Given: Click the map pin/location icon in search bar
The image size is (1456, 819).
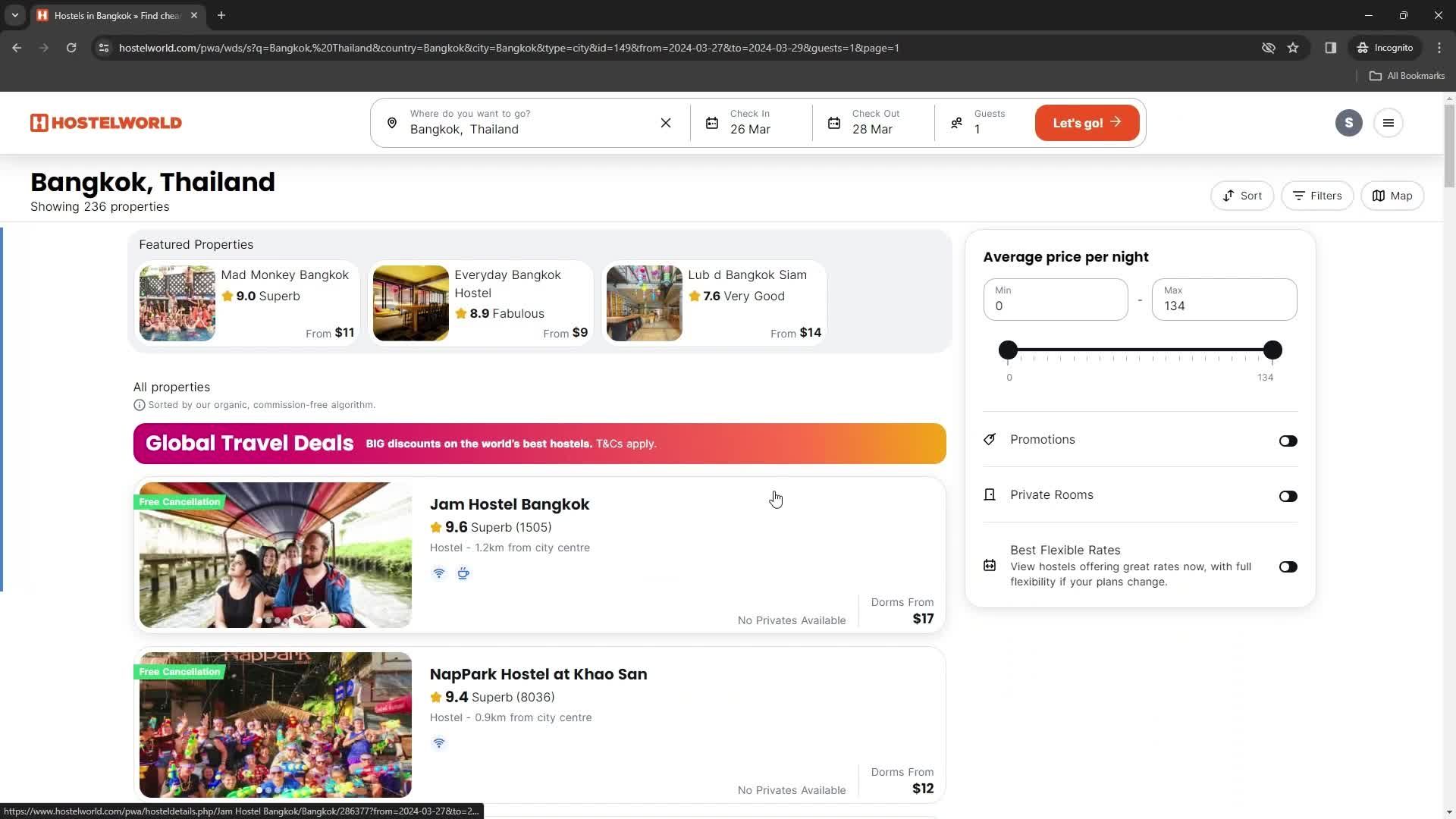Looking at the screenshot, I should pos(392,122).
